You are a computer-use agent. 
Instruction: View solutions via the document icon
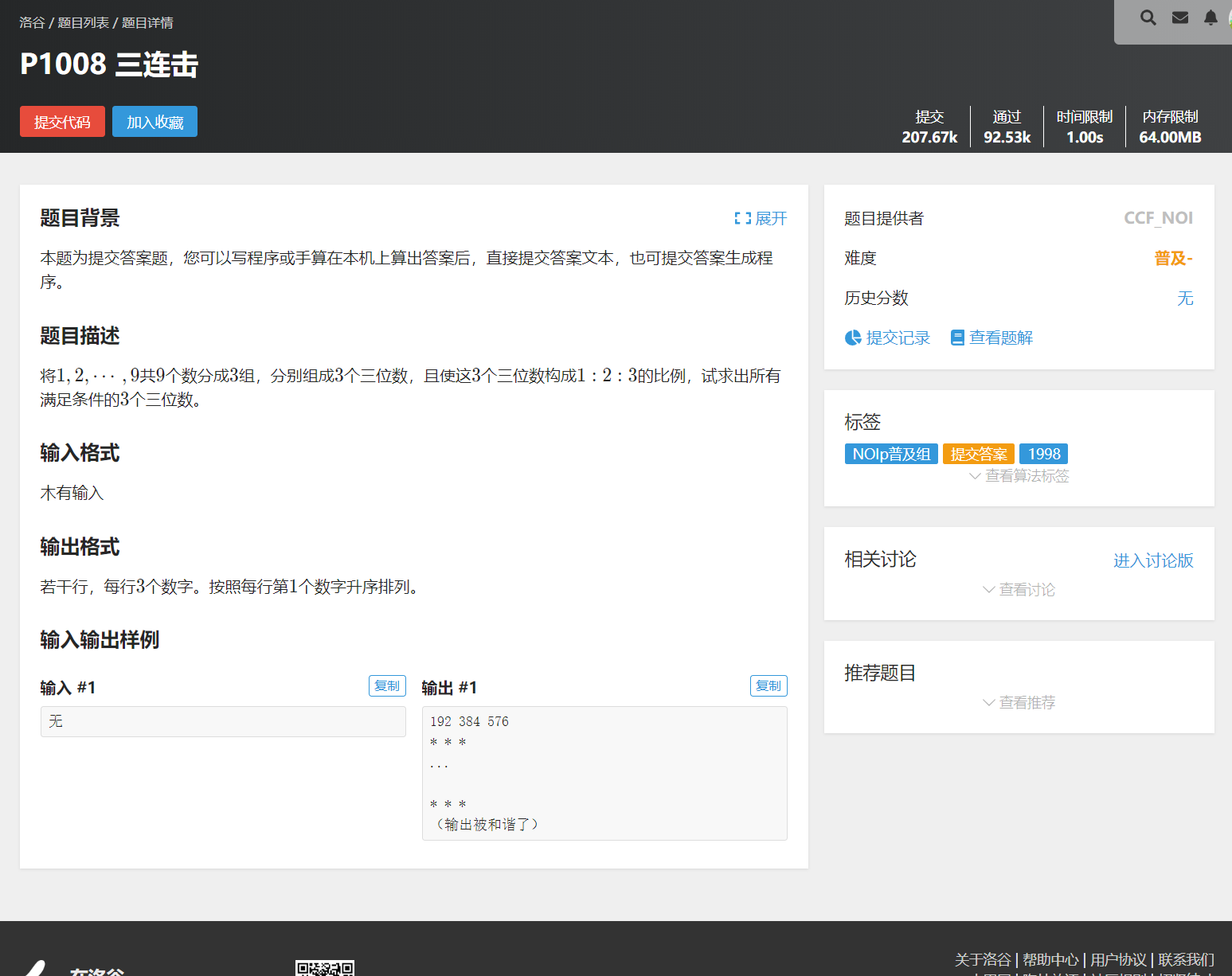pyautogui.click(x=991, y=337)
